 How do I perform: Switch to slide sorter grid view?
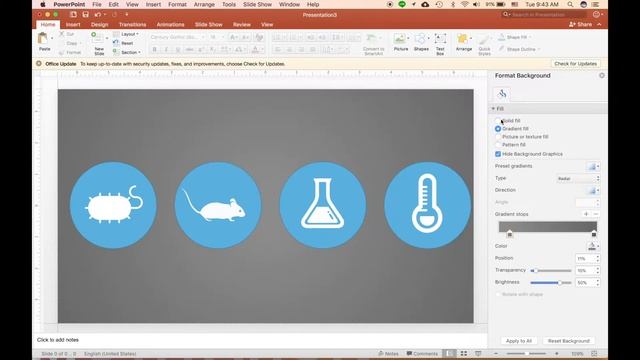tap(464, 353)
